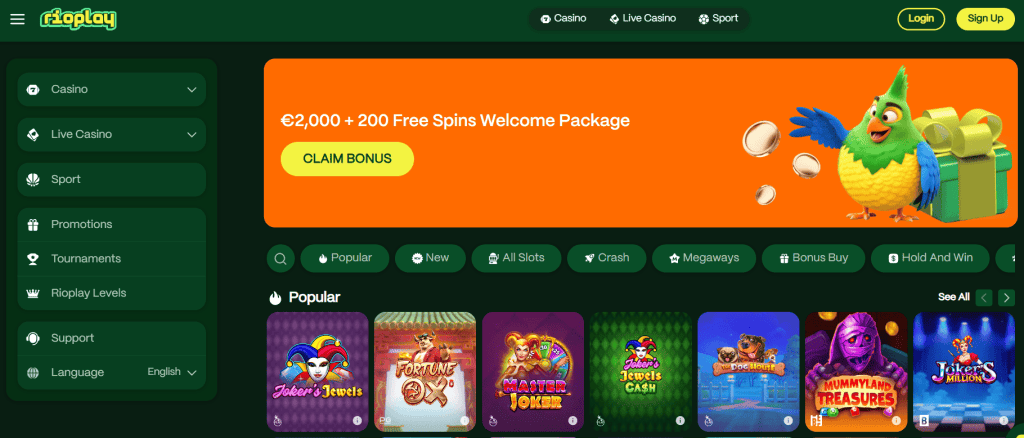Screen dimensions: 1024x438
Task: Expand the Casino sidebar section
Action: click(x=112, y=89)
